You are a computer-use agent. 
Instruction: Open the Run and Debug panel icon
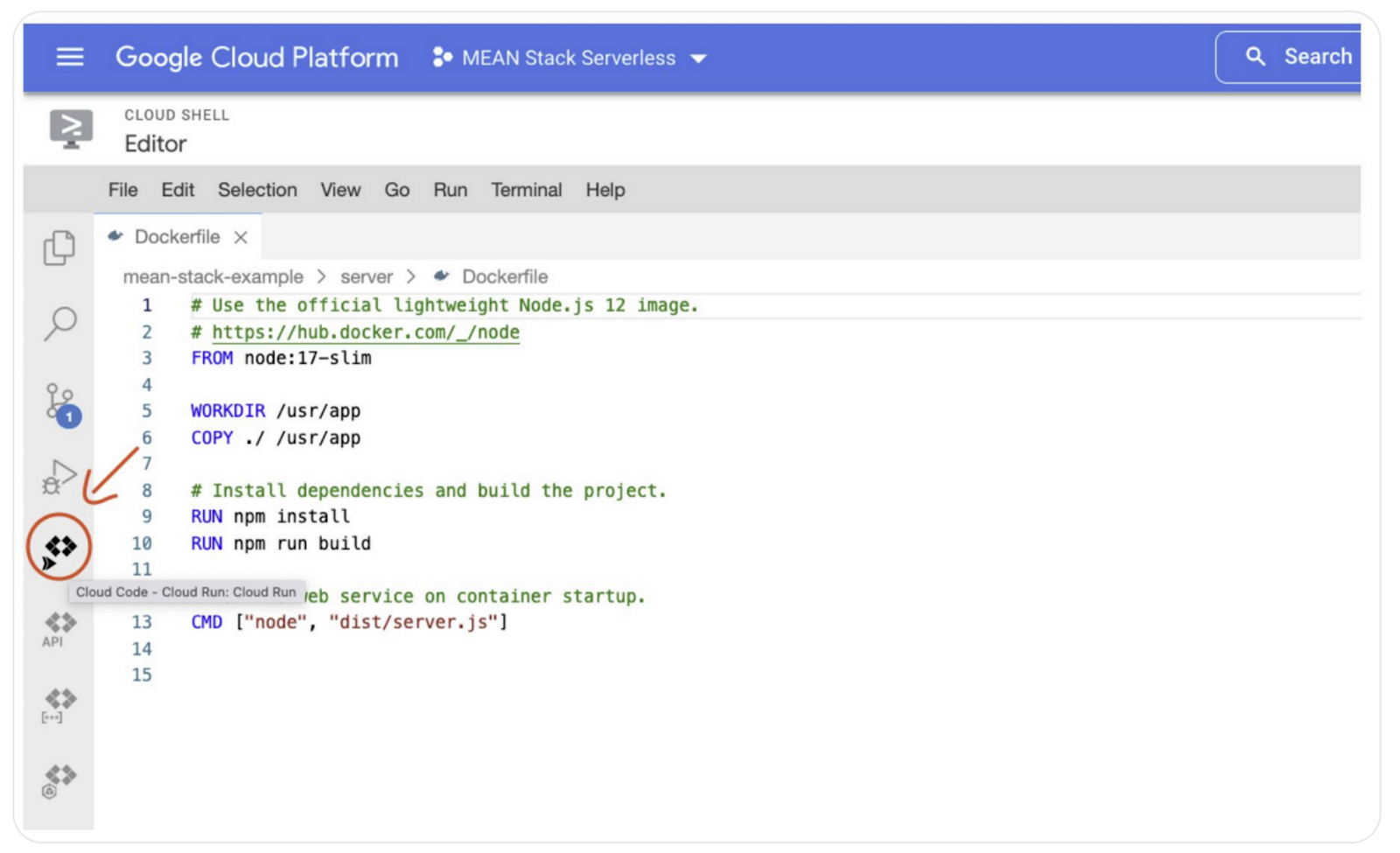click(x=59, y=477)
